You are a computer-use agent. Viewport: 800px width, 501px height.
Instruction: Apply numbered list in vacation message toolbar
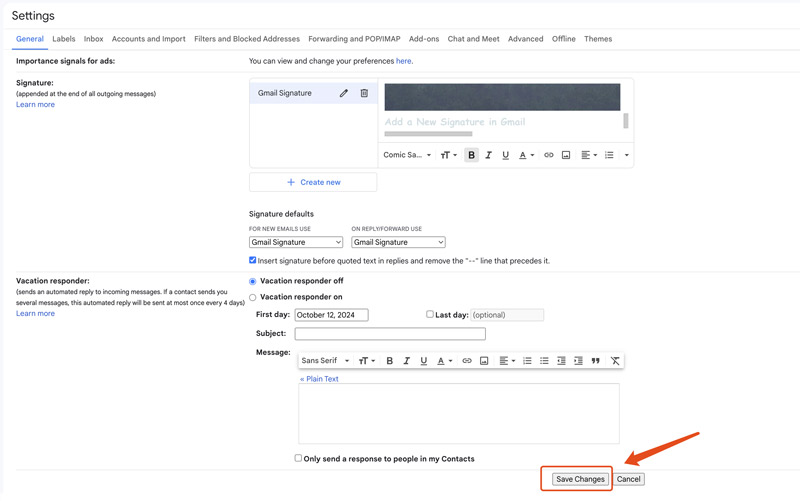click(527, 361)
